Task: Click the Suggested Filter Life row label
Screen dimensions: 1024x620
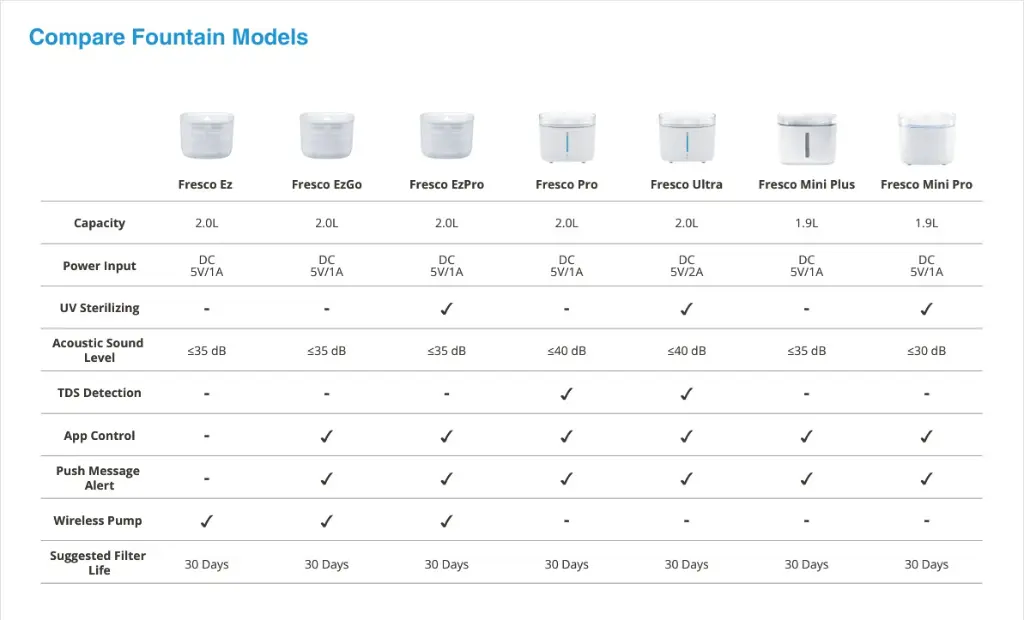Action: [x=98, y=563]
